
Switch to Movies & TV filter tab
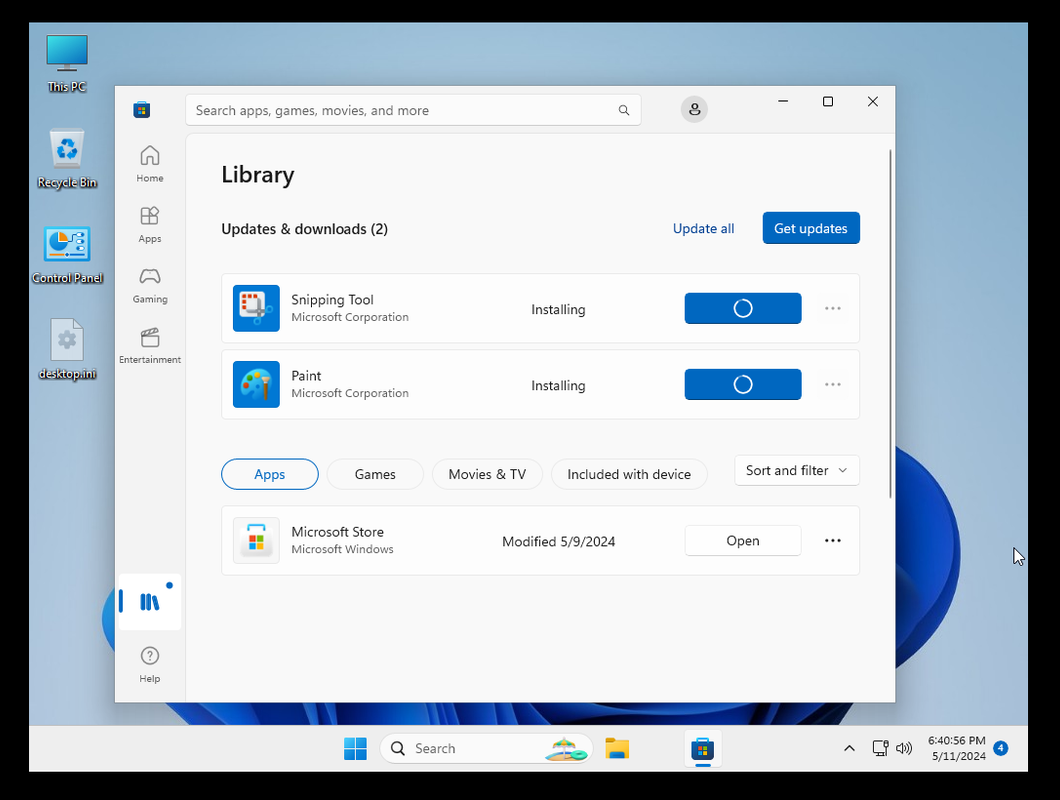(487, 474)
